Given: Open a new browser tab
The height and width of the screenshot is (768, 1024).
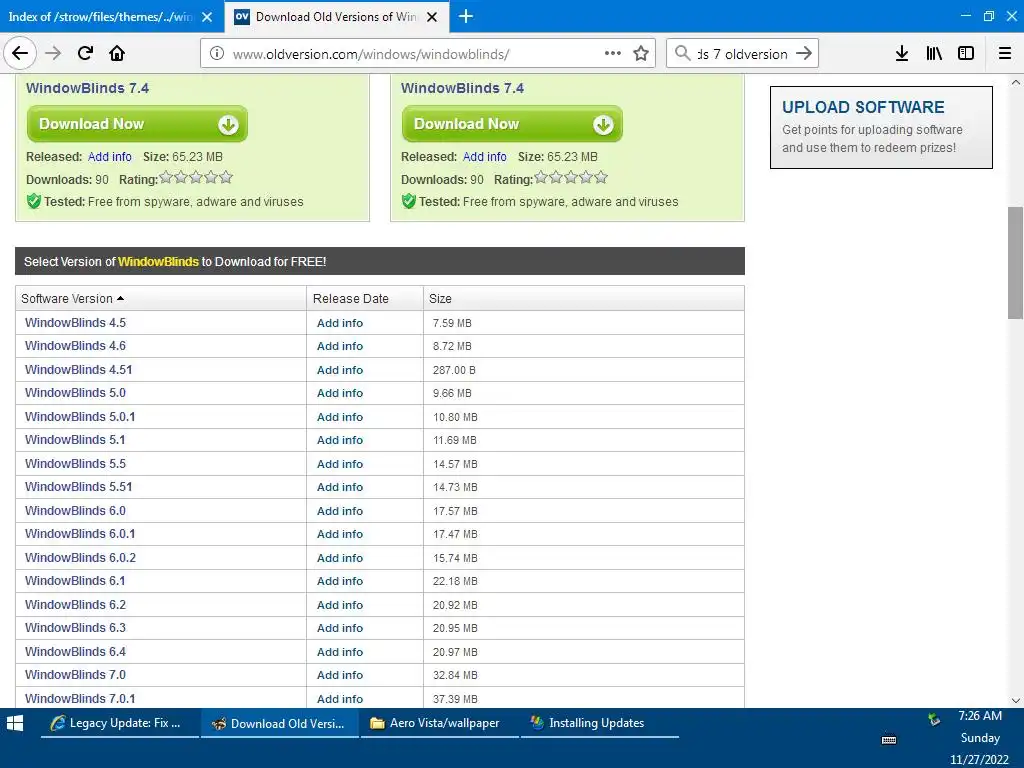Looking at the screenshot, I should click(x=466, y=16).
